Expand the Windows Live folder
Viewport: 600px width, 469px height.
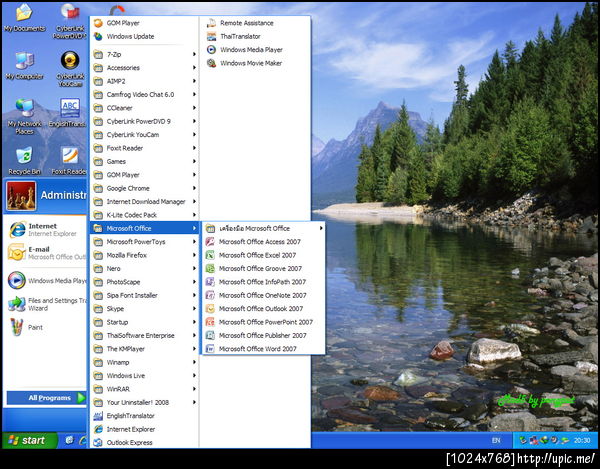click(x=145, y=375)
